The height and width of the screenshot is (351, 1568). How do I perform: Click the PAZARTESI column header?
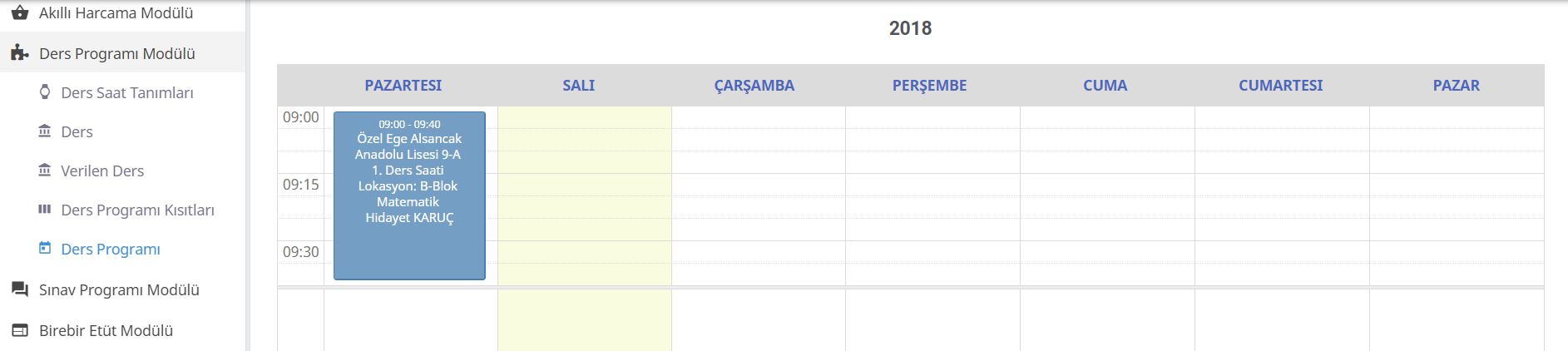(x=403, y=85)
